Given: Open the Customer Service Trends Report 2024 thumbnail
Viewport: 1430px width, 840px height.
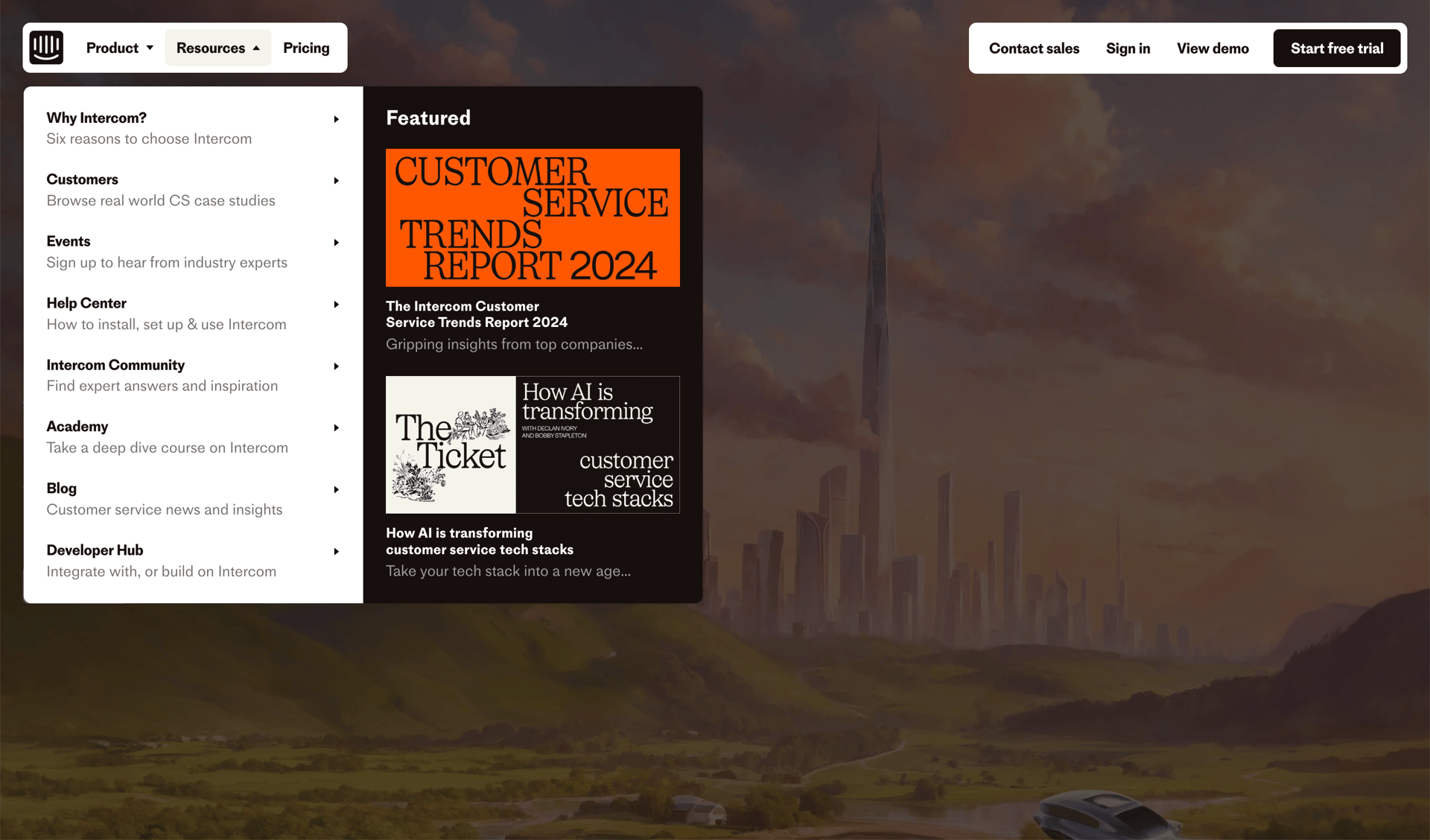Looking at the screenshot, I should tap(533, 217).
